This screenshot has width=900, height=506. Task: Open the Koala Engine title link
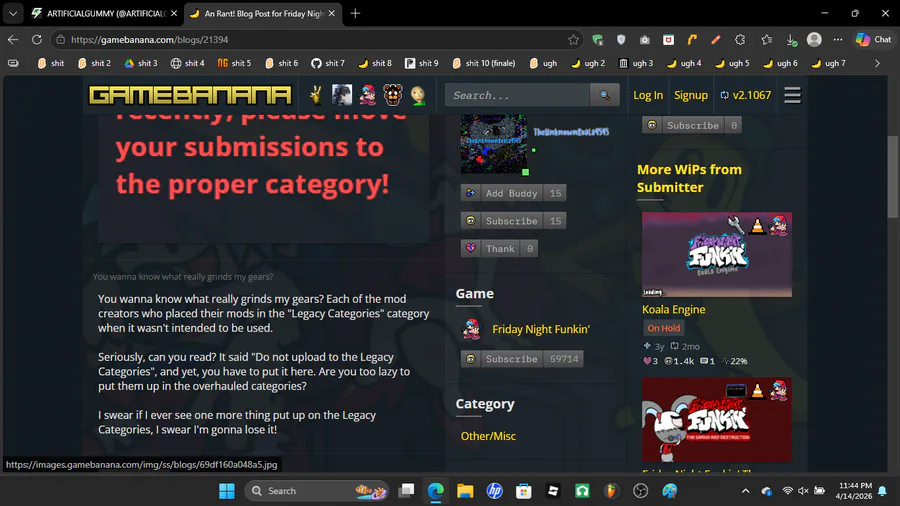coord(673,310)
